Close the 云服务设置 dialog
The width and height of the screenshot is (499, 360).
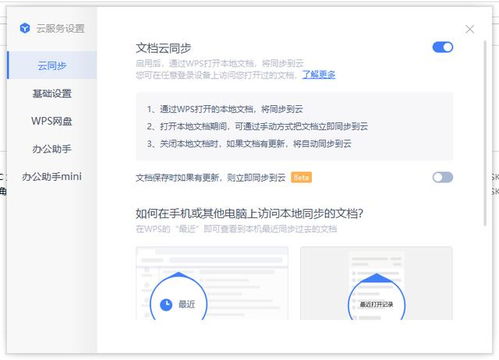pyautogui.click(x=470, y=29)
